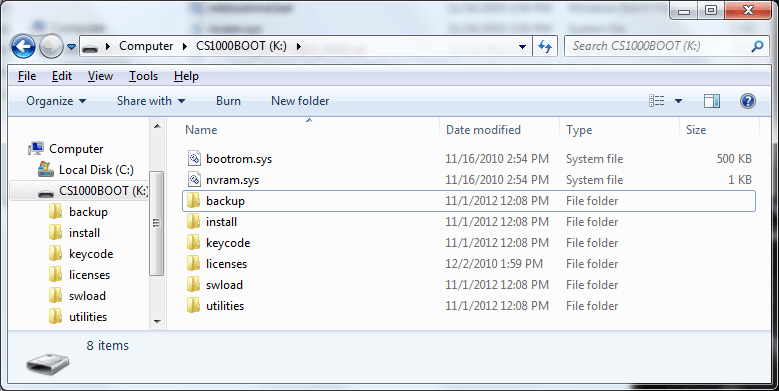This screenshot has width=779, height=391.
Task: Select keycode folder in navigation tree
Action: (x=91, y=254)
